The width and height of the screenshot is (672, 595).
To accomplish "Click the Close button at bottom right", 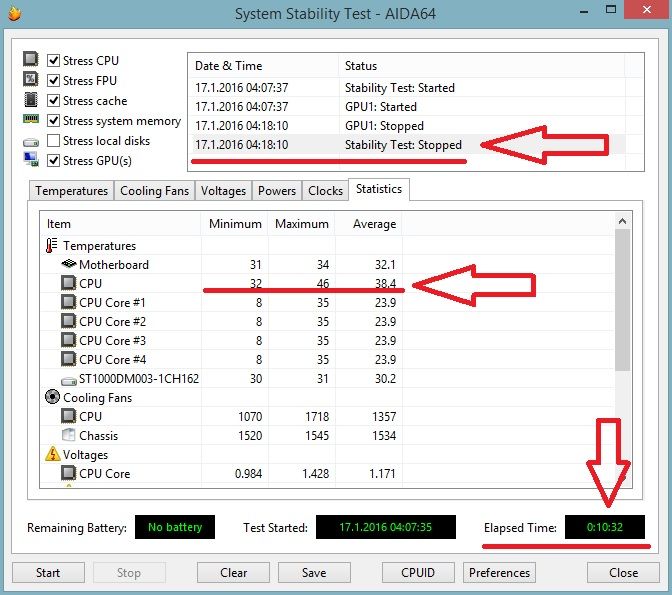I will pyautogui.click(x=623, y=573).
